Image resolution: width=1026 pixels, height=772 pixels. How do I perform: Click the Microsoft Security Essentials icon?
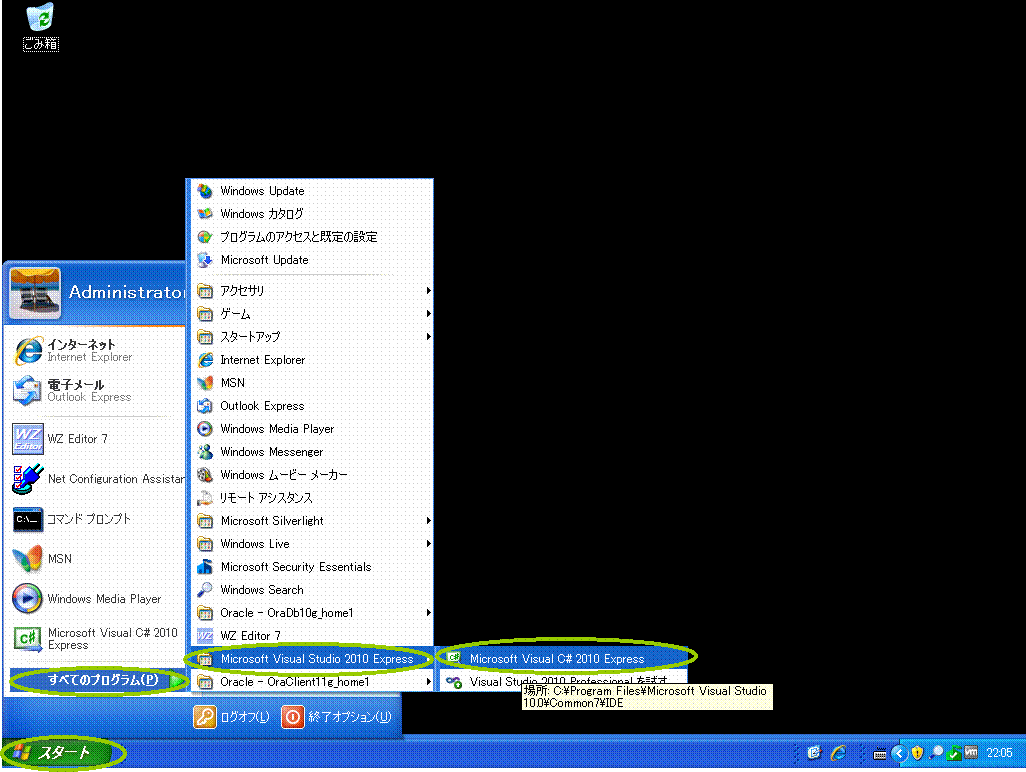(205, 567)
